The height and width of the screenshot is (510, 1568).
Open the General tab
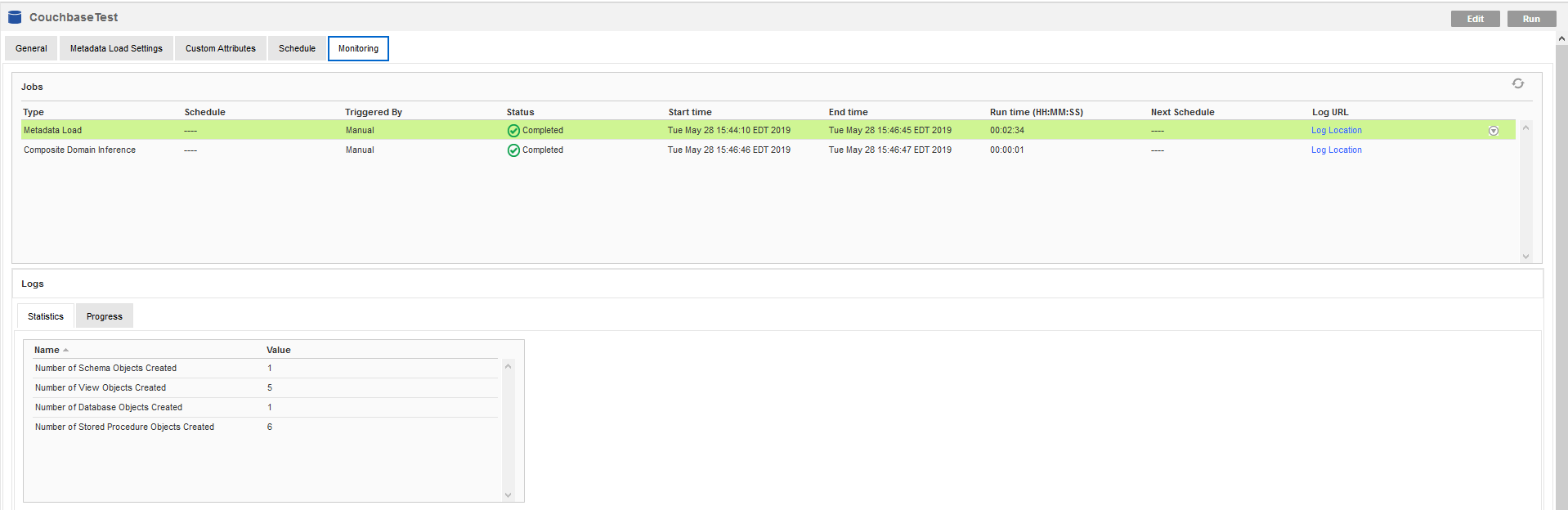coord(31,49)
